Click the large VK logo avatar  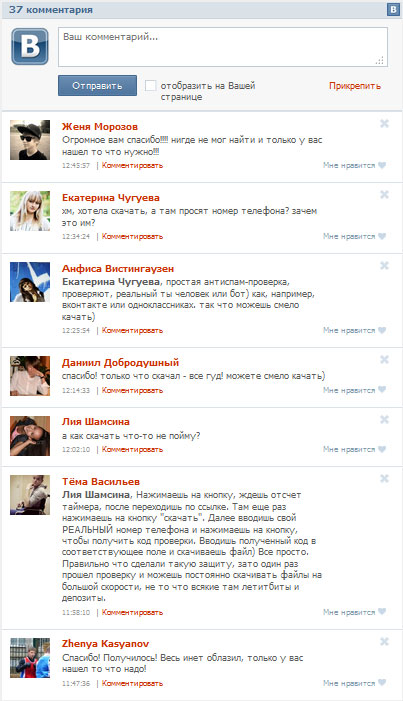coord(30,46)
